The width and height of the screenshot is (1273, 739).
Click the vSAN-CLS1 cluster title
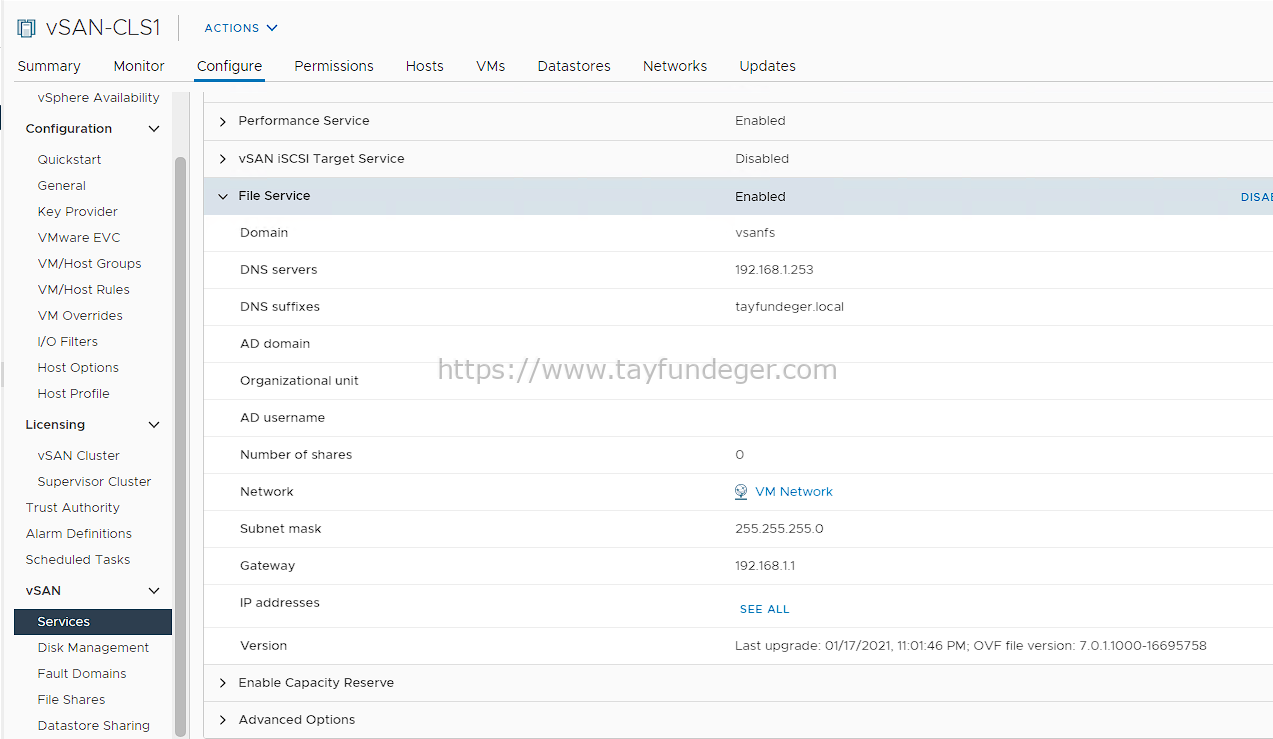click(x=103, y=28)
